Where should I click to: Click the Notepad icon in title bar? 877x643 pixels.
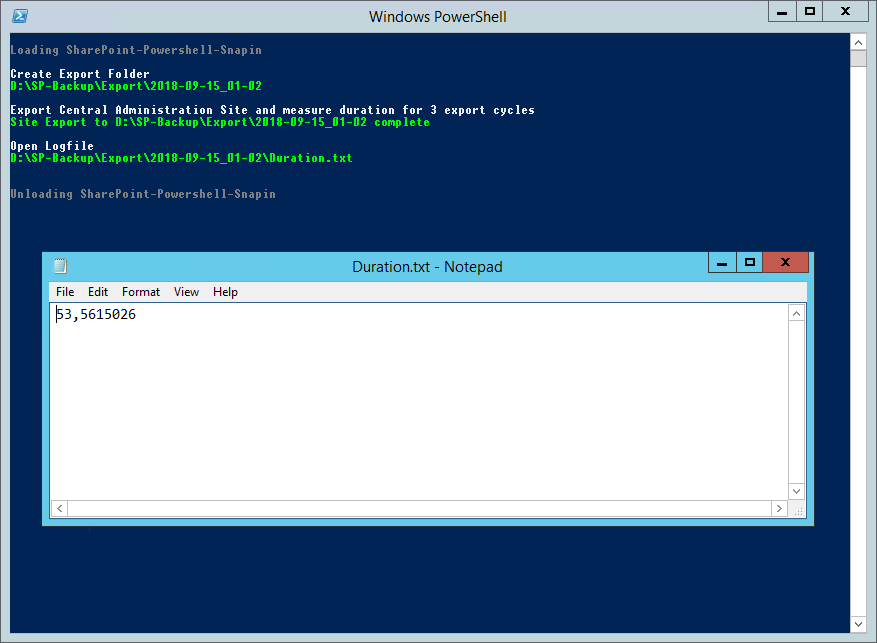click(x=60, y=266)
